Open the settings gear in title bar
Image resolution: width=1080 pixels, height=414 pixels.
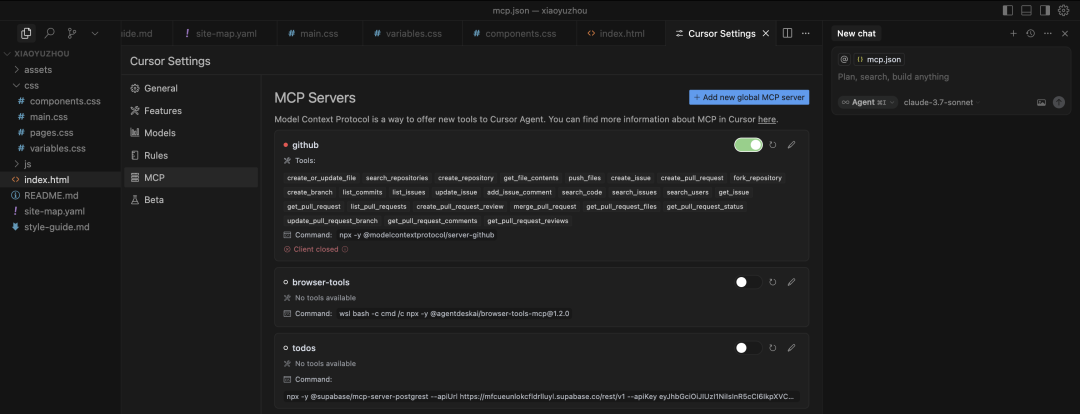(1064, 10)
